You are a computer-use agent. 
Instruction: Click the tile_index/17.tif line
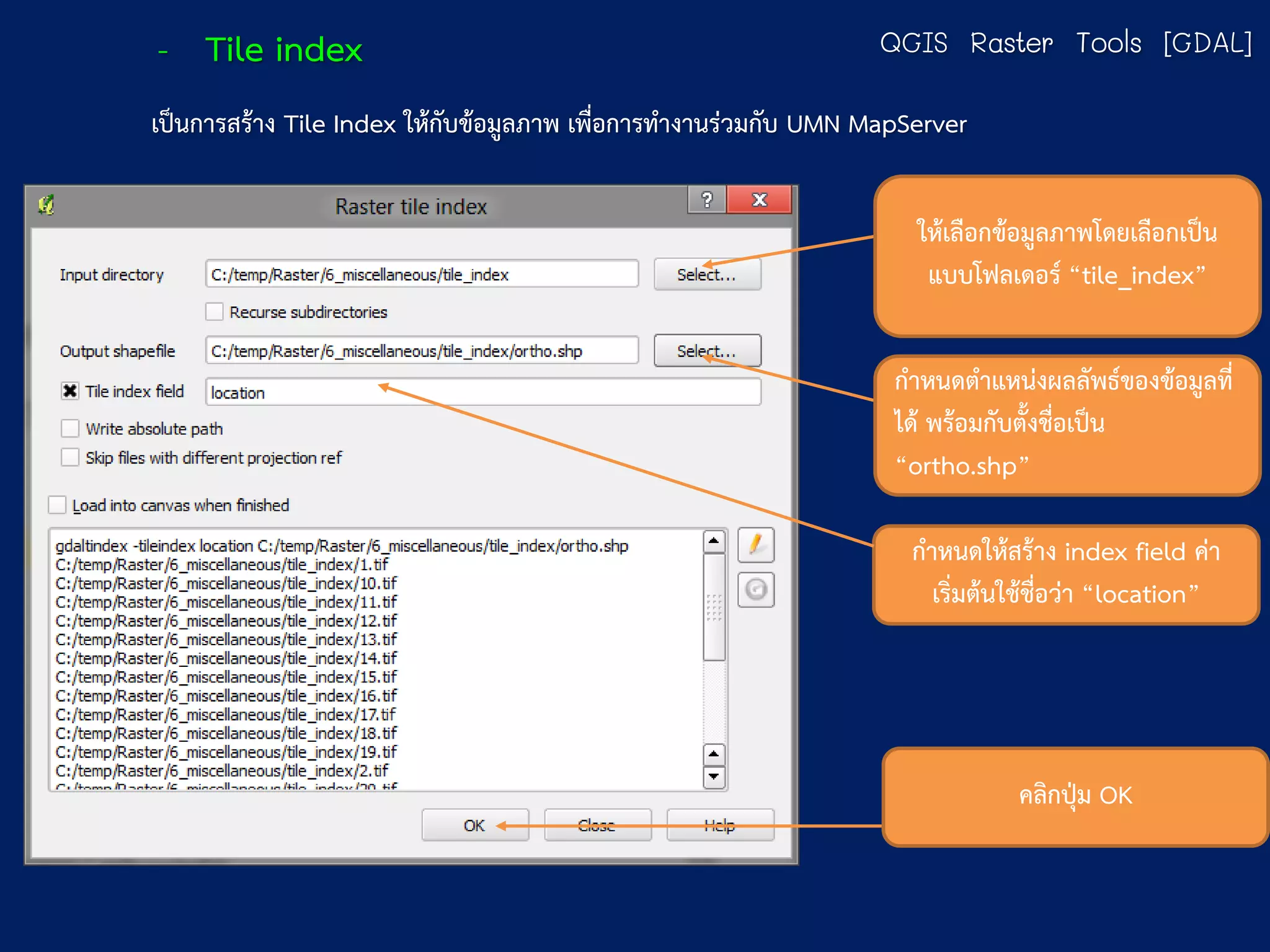pyautogui.click(x=226, y=715)
